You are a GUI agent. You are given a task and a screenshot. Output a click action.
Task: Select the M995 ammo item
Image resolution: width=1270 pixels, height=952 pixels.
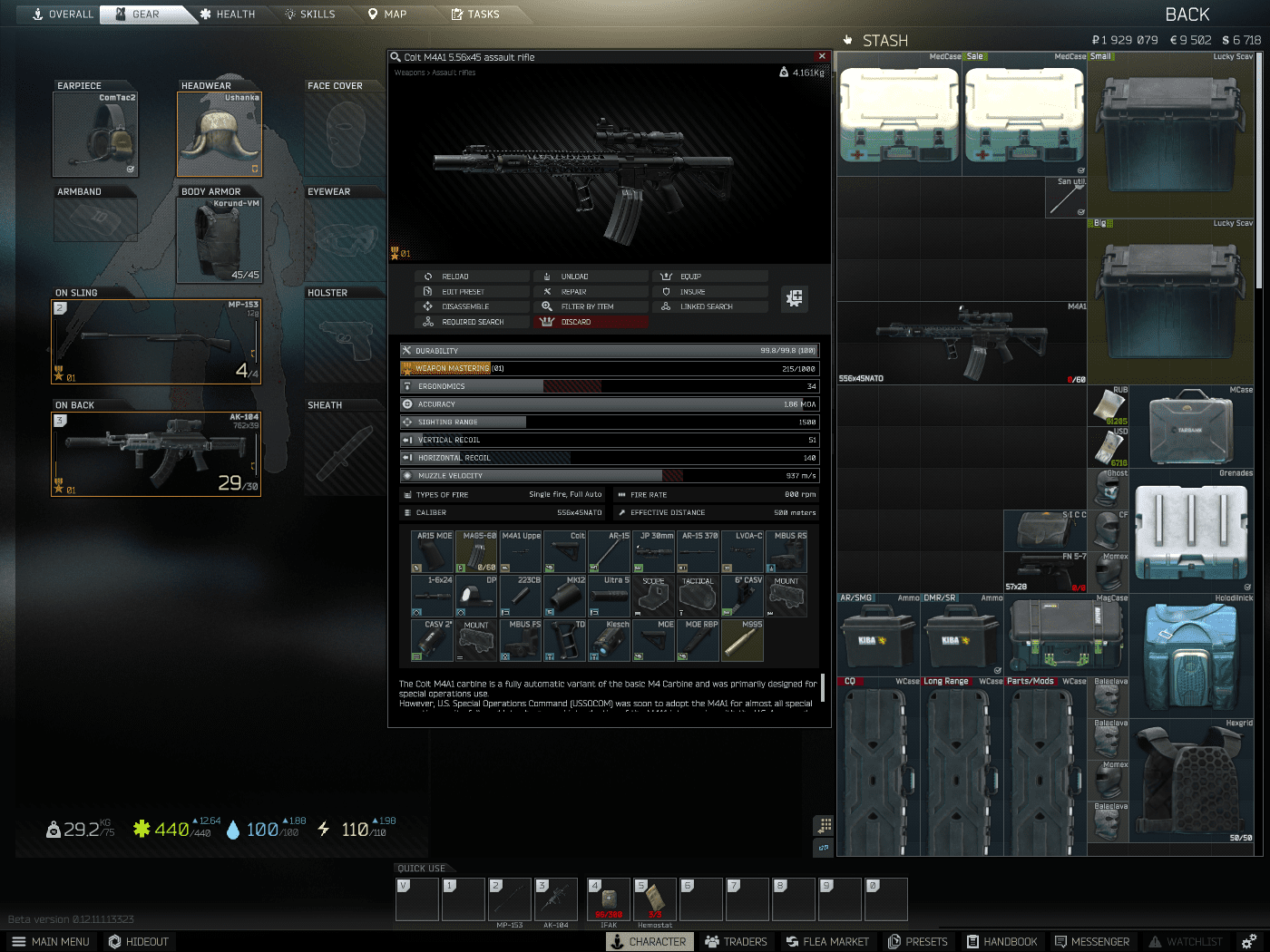pyautogui.click(x=742, y=640)
